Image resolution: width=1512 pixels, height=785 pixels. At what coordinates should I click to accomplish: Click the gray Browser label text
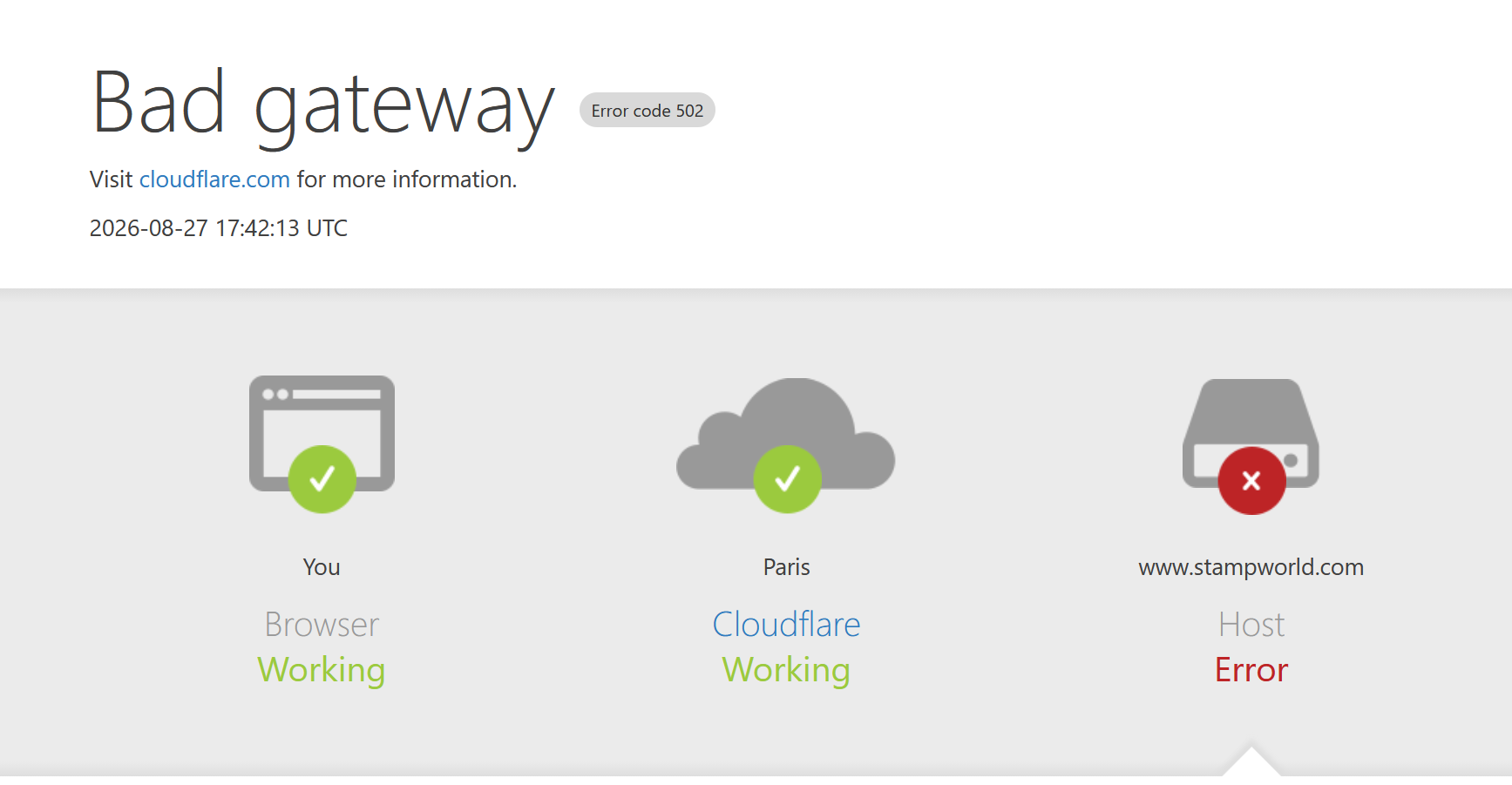coord(322,625)
